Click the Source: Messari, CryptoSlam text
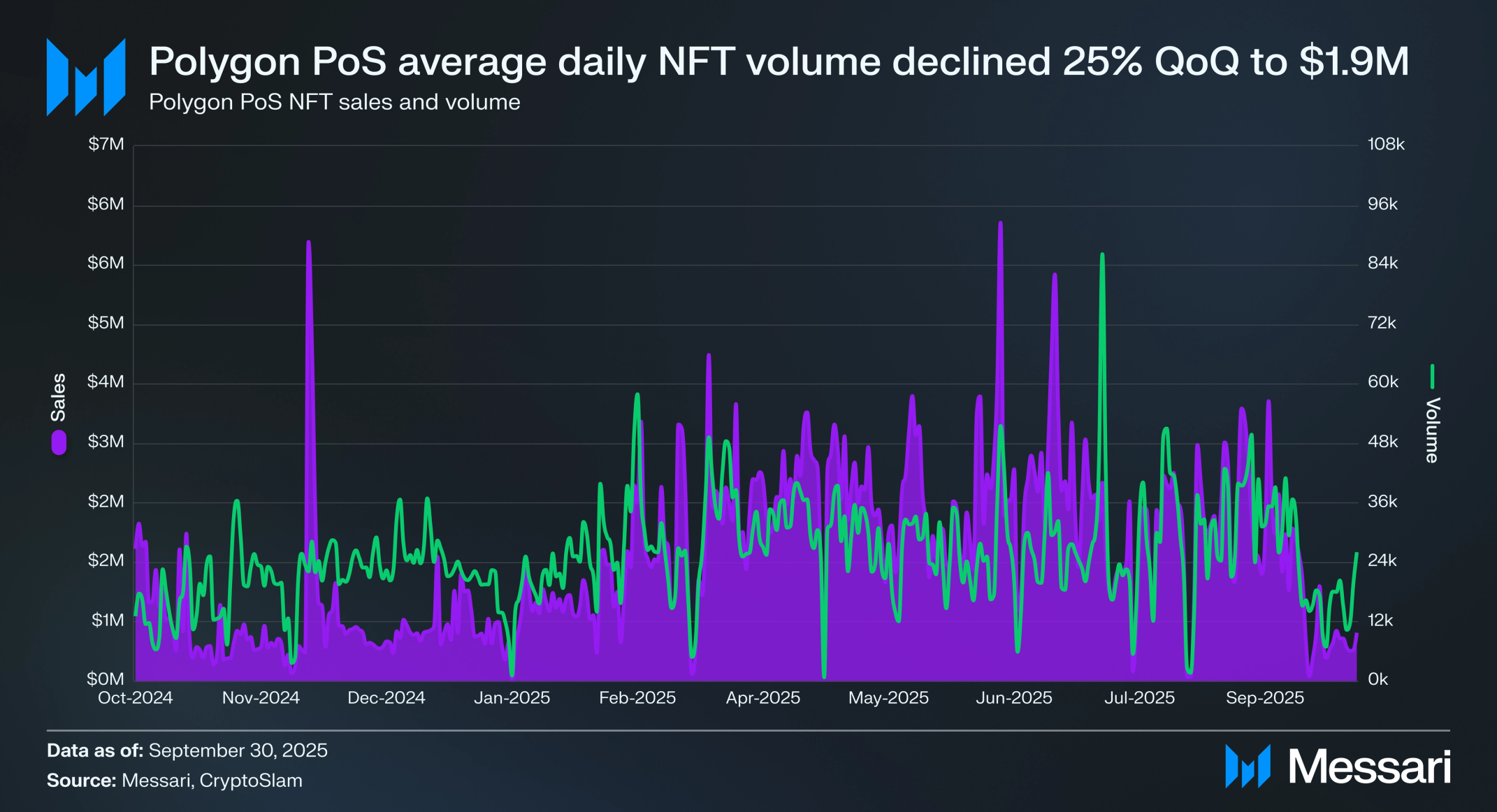Viewport: 1497px width, 812px height. coord(175,781)
